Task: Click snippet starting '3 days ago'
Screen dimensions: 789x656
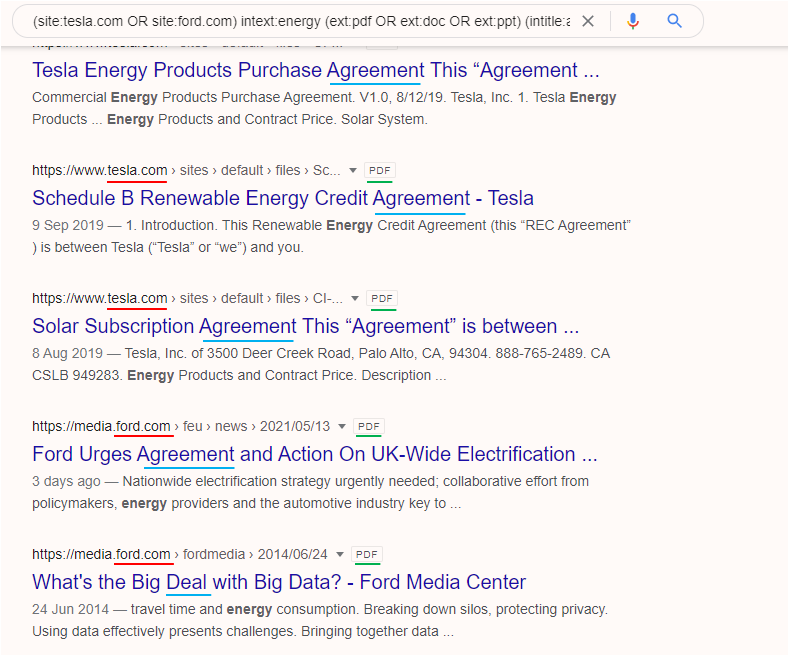Action: (x=310, y=492)
